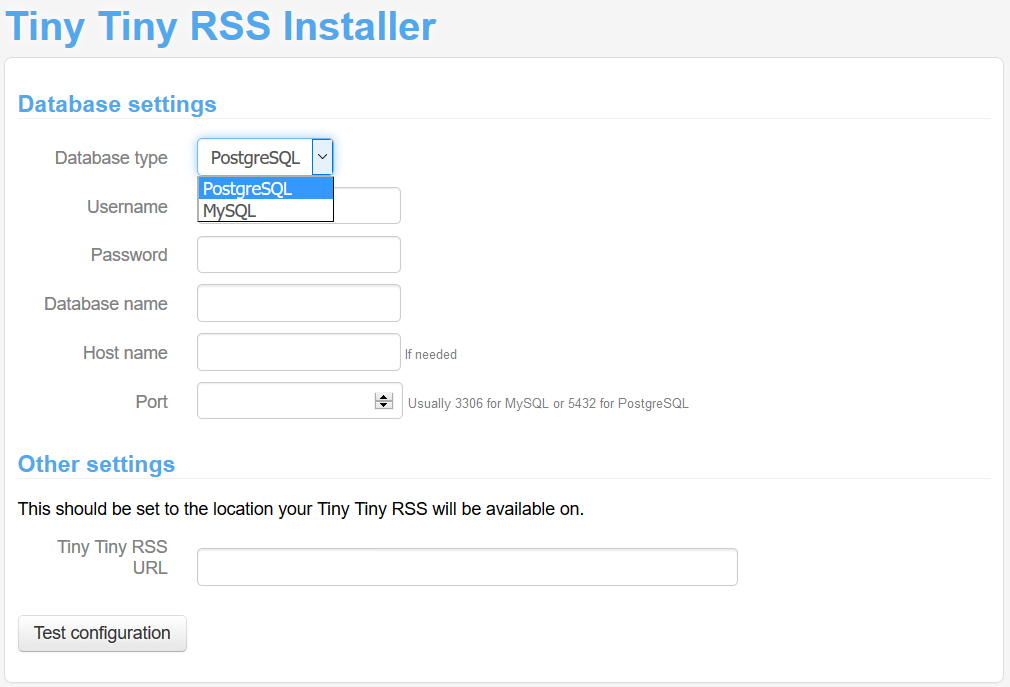This screenshot has width=1010, height=687.
Task: Click the Port label text
Action: click(x=151, y=402)
